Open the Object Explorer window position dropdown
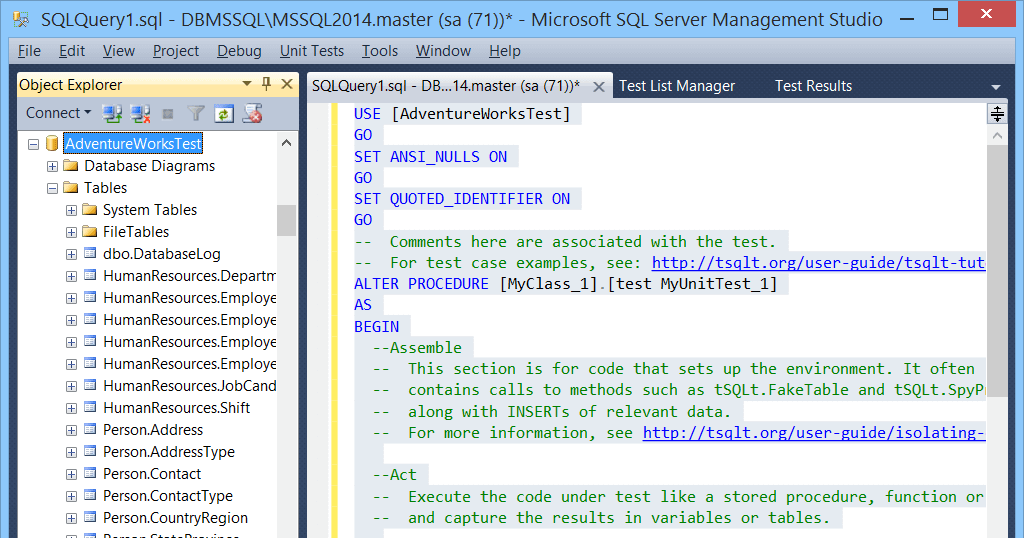Viewport: 1024px width, 538px height. pyautogui.click(x=247, y=84)
